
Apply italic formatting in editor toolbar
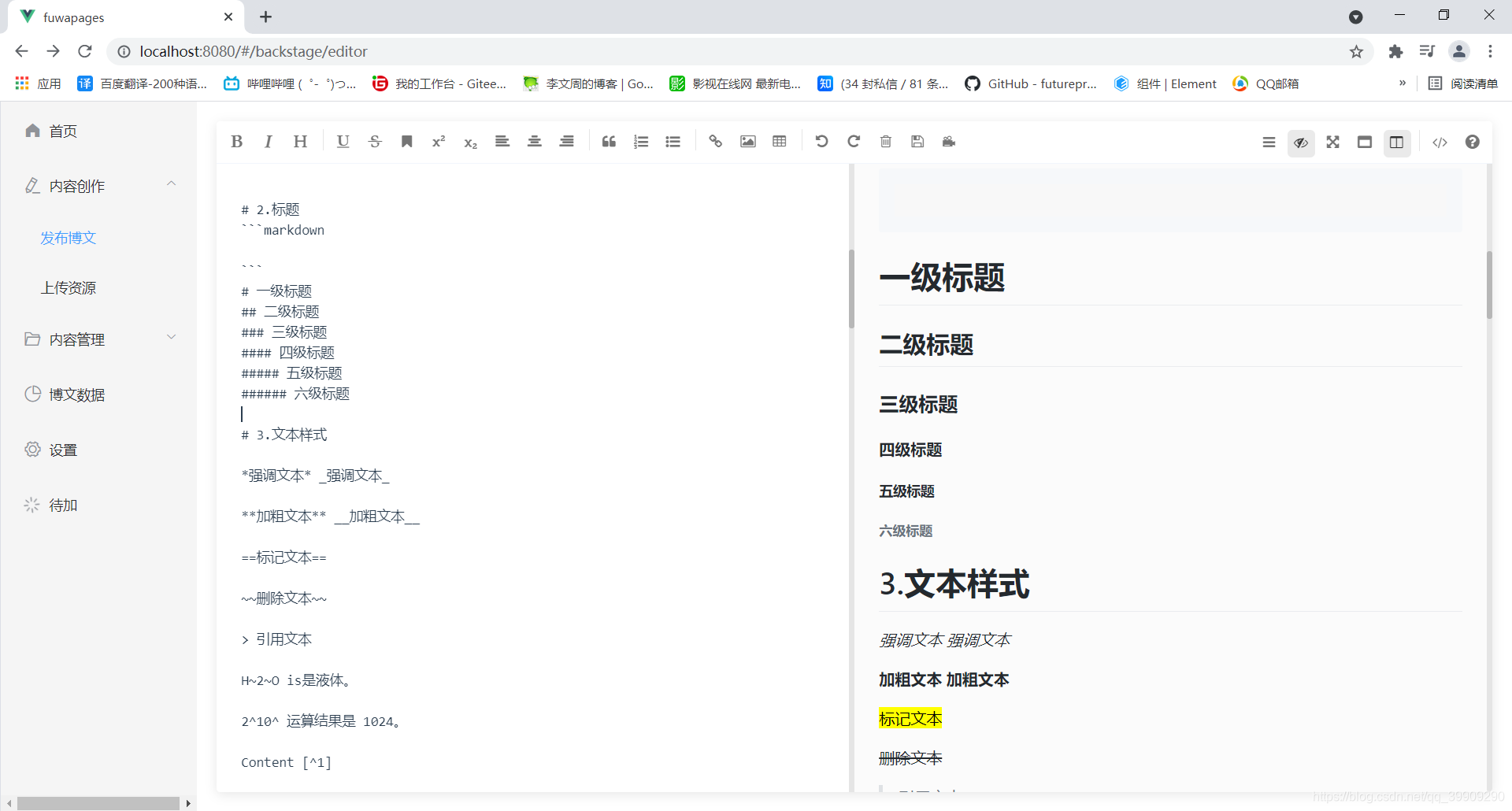[268, 142]
